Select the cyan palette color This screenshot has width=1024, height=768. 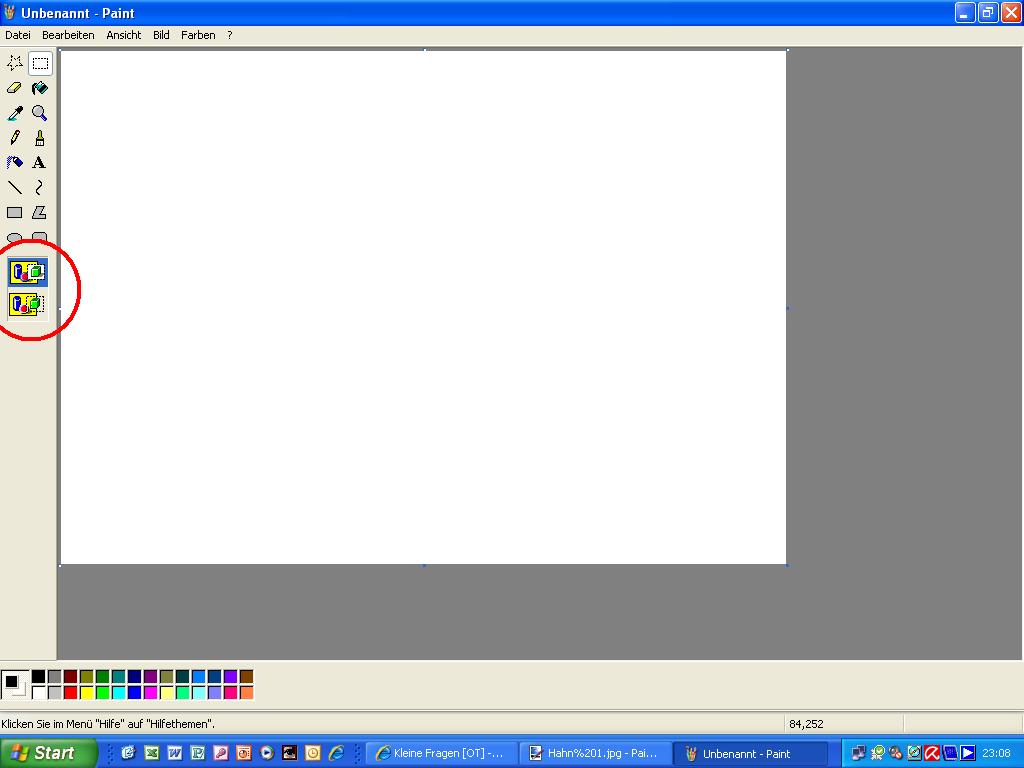pos(118,692)
